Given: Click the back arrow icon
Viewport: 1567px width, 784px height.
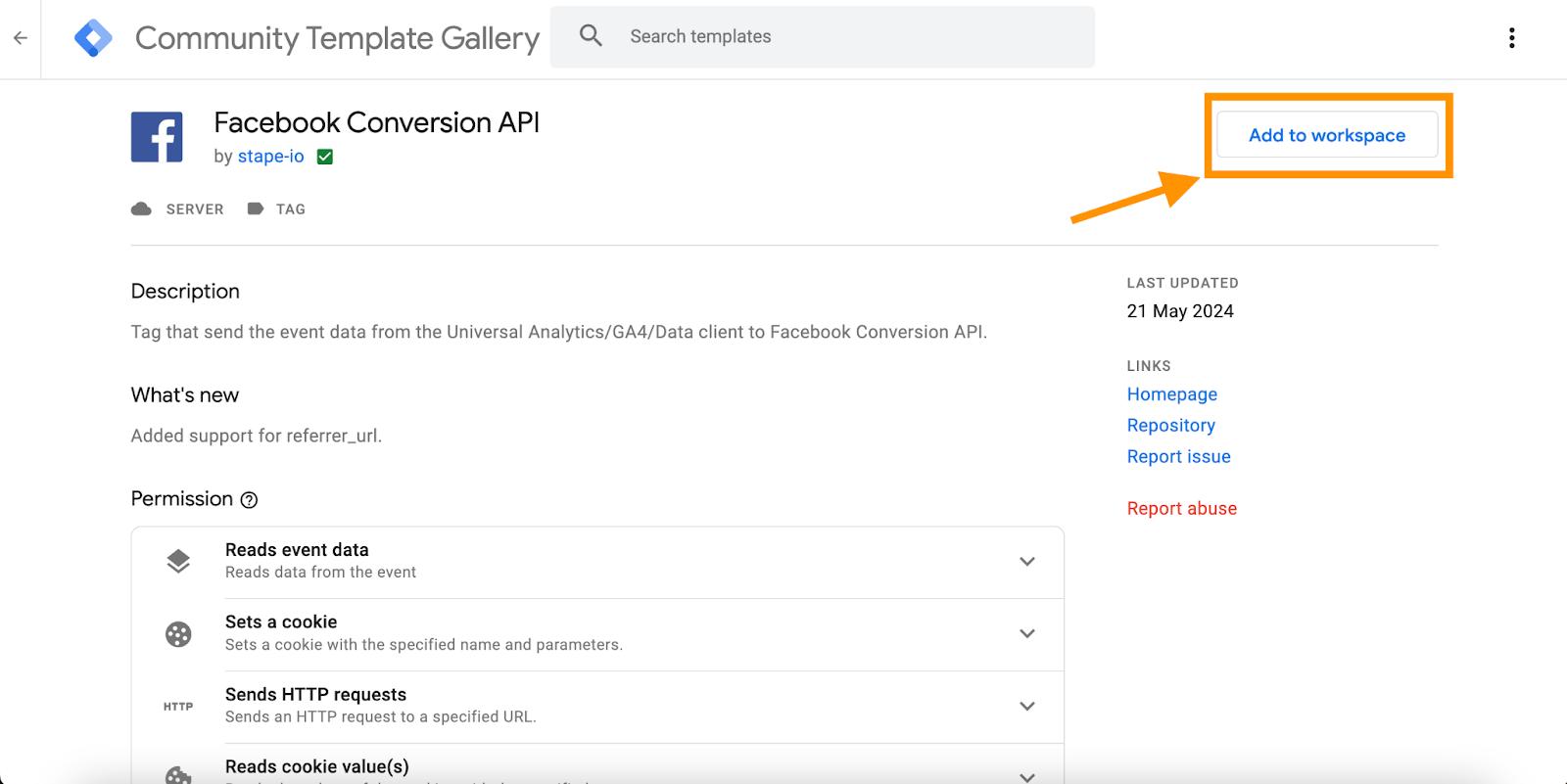Looking at the screenshot, I should click(21, 38).
